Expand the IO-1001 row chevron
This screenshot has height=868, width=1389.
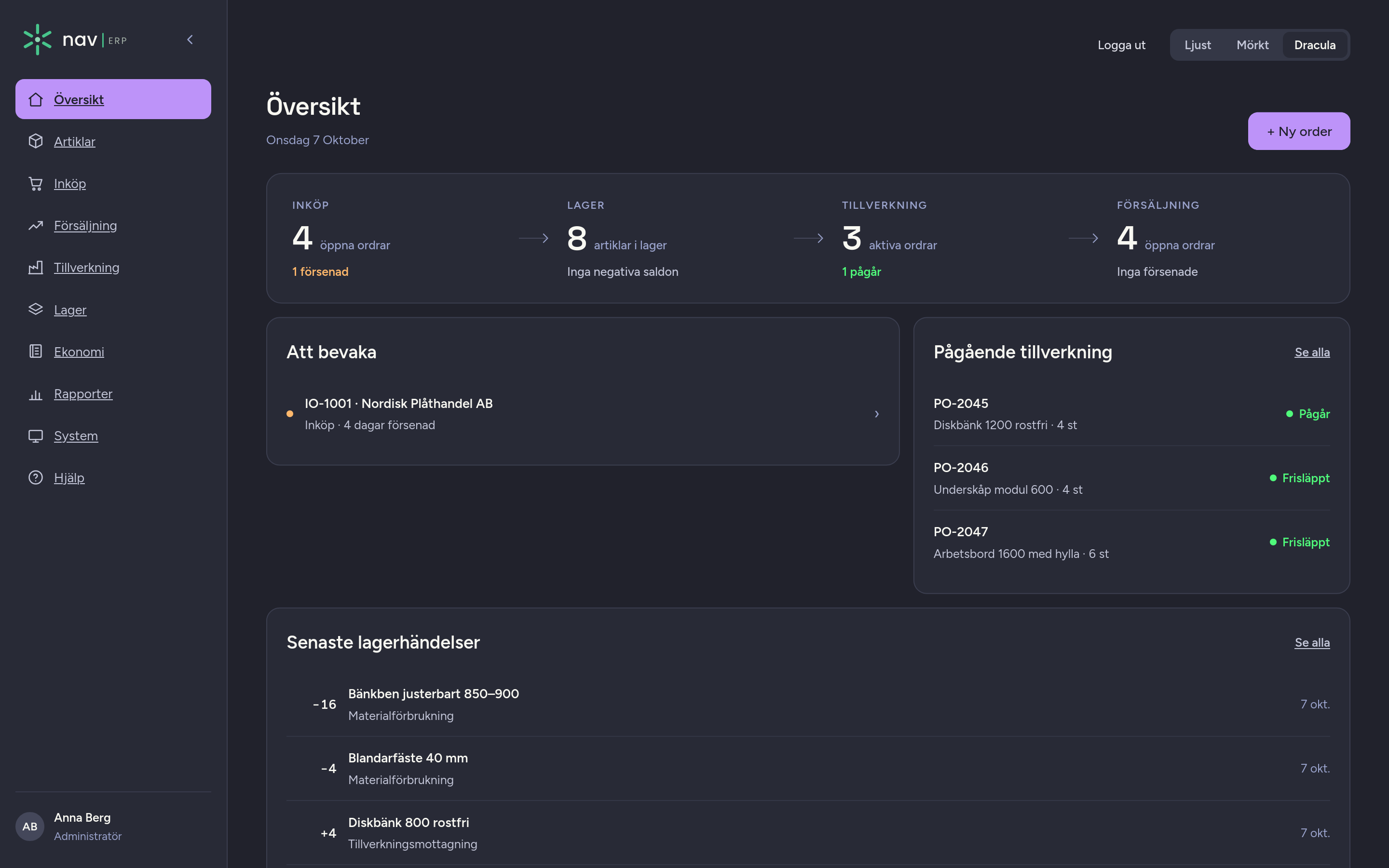pyautogui.click(x=876, y=414)
